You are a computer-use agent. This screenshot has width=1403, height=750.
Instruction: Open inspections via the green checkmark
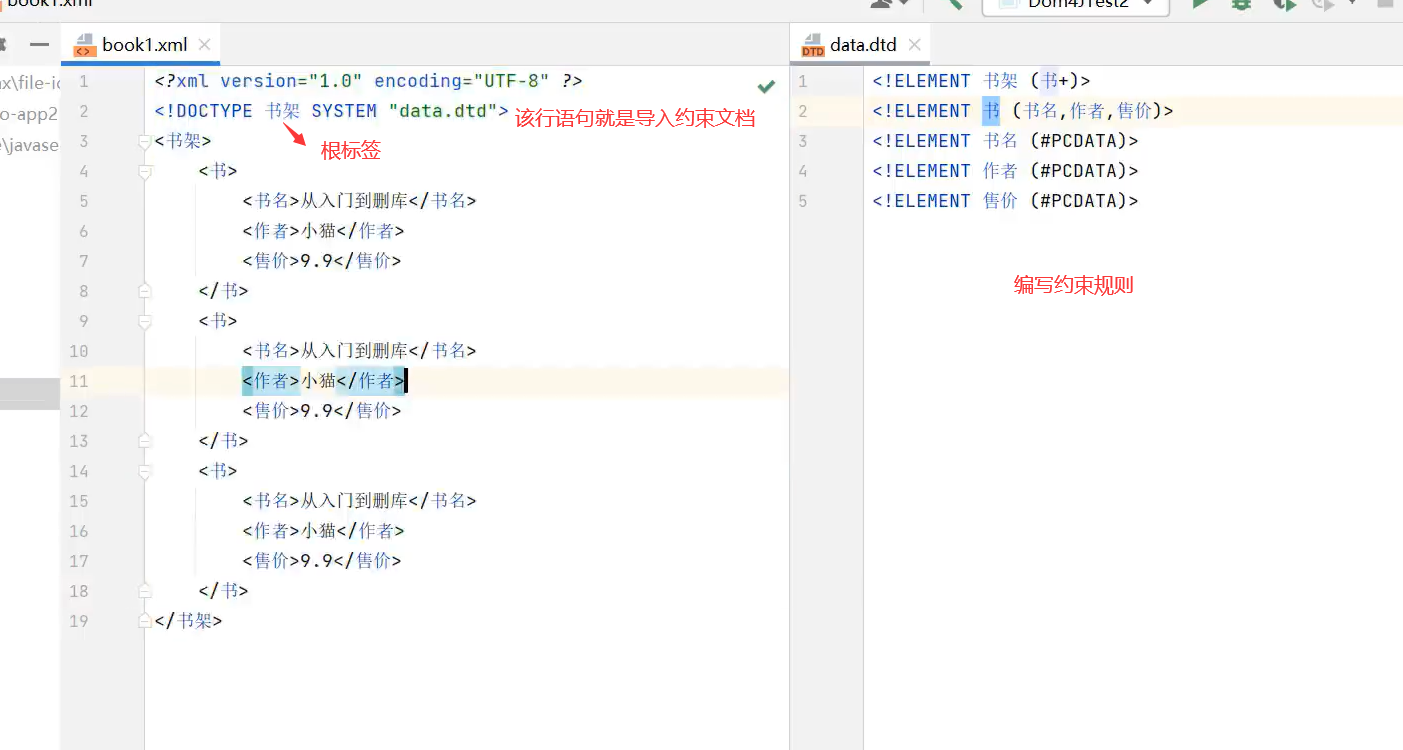coord(767,86)
